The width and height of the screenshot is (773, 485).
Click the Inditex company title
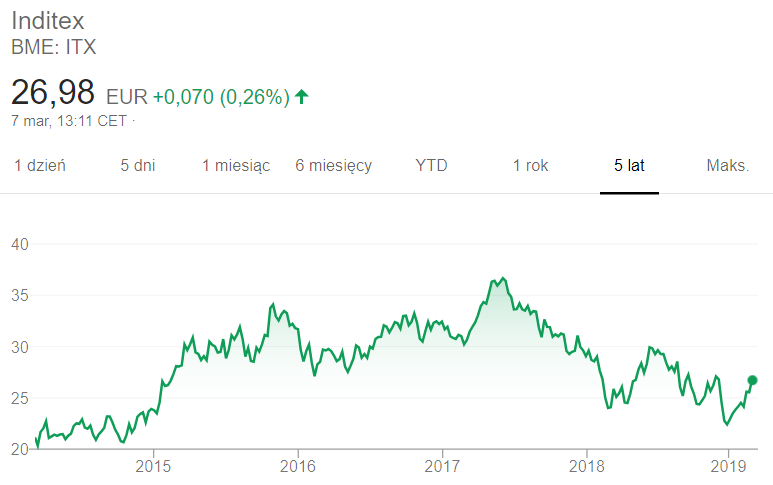(48, 21)
